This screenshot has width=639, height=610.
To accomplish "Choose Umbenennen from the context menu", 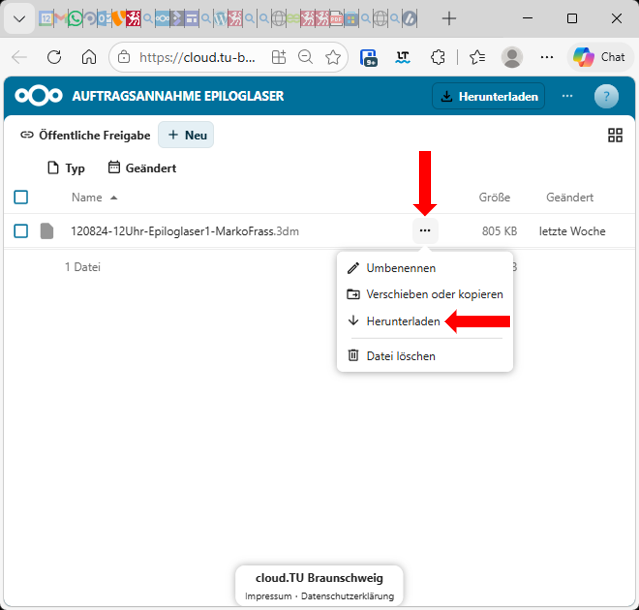I will point(400,268).
